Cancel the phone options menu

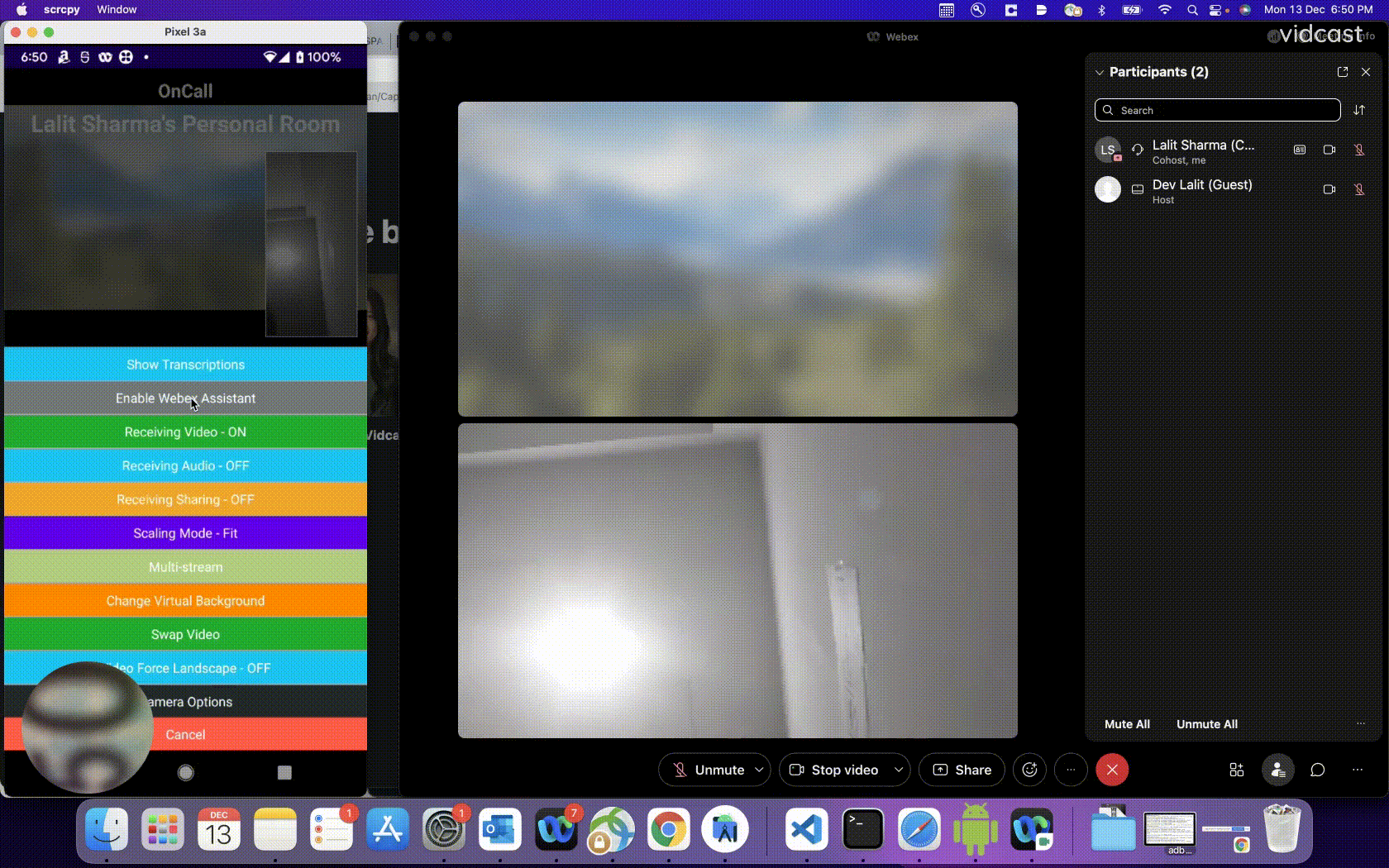coord(185,735)
